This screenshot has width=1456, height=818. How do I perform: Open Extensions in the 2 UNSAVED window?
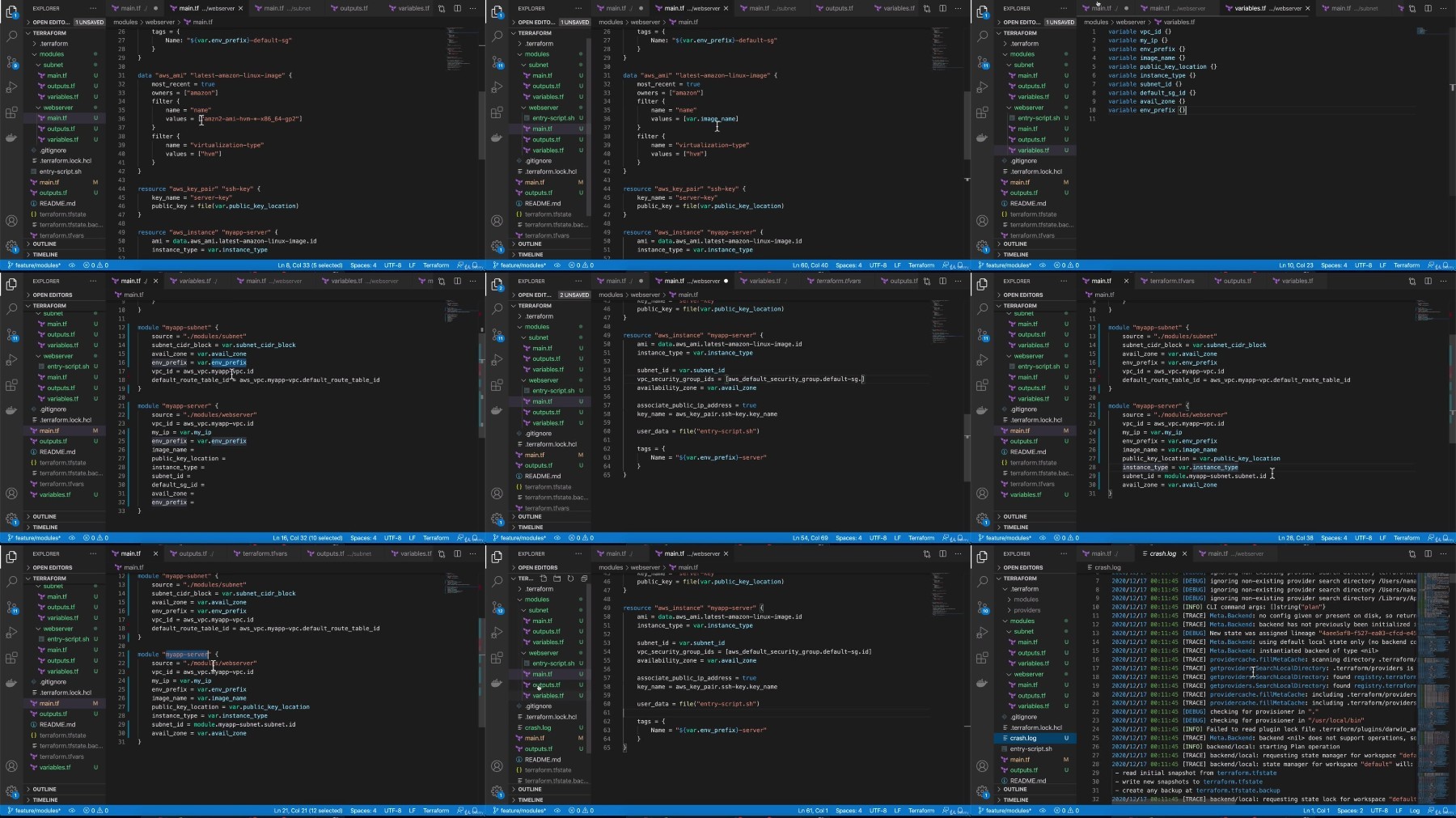click(497, 385)
